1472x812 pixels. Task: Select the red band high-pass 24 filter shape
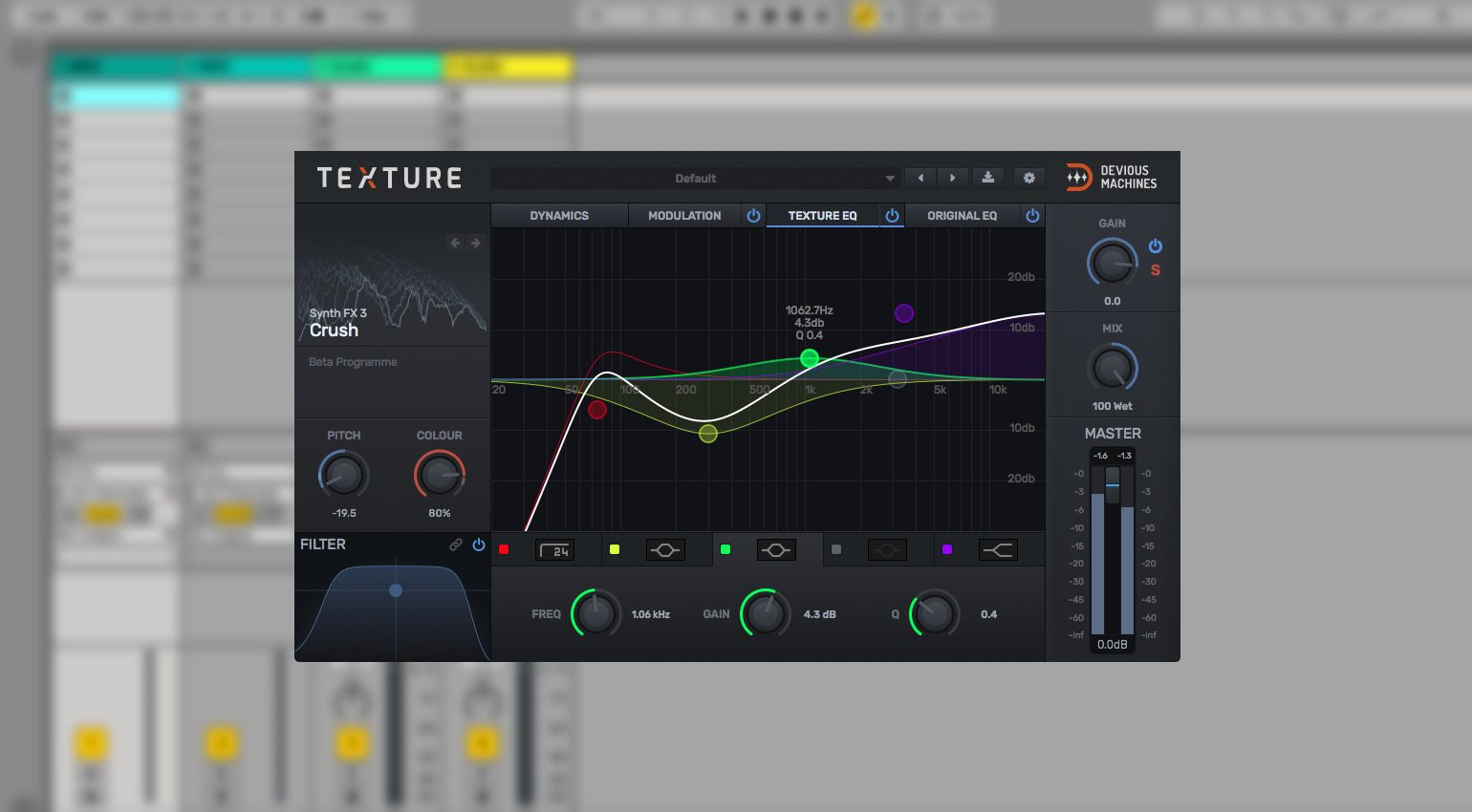click(x=555, y=550)
